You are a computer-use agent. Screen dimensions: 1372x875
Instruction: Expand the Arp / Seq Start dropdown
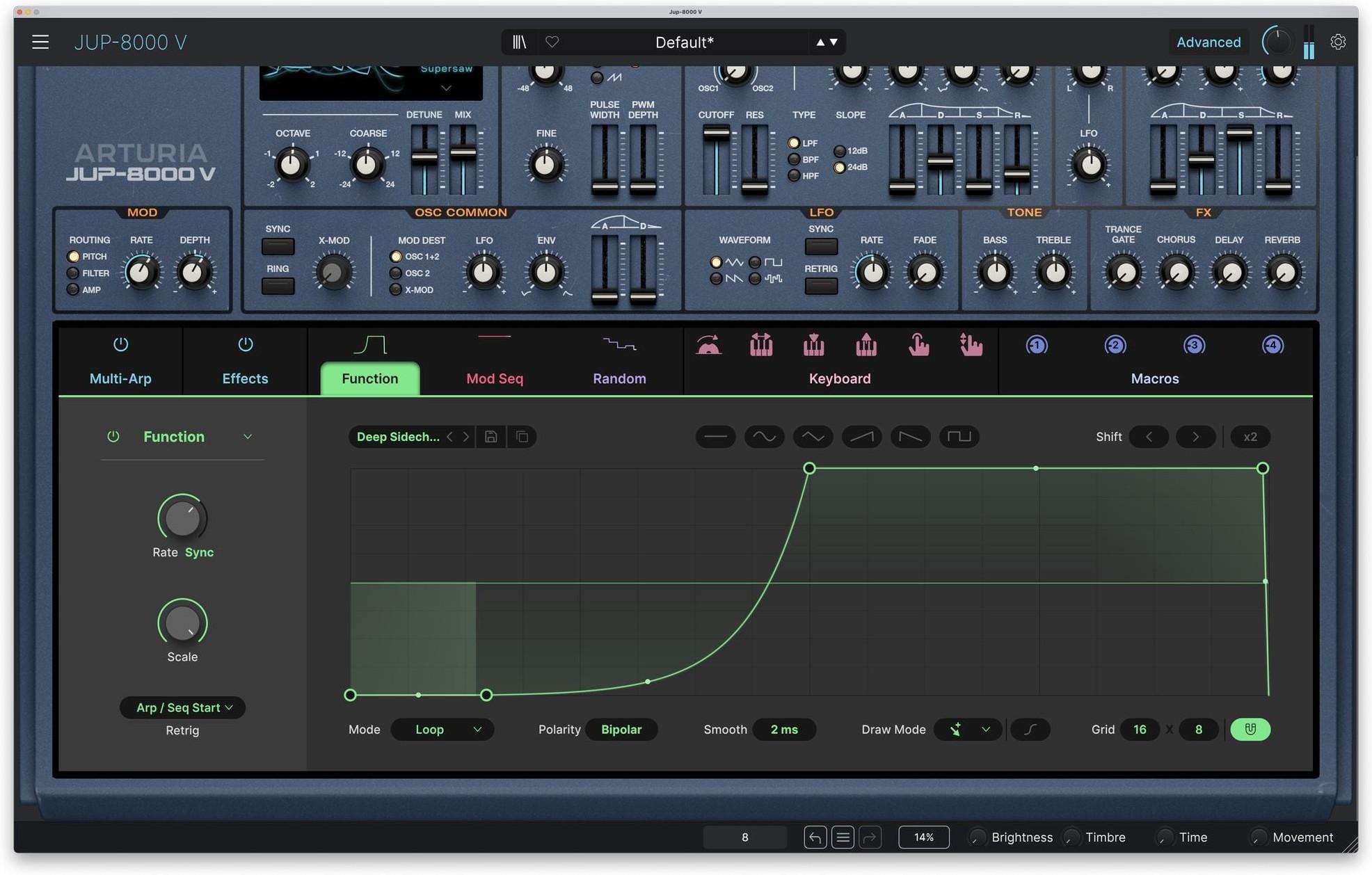click(182, 707)
